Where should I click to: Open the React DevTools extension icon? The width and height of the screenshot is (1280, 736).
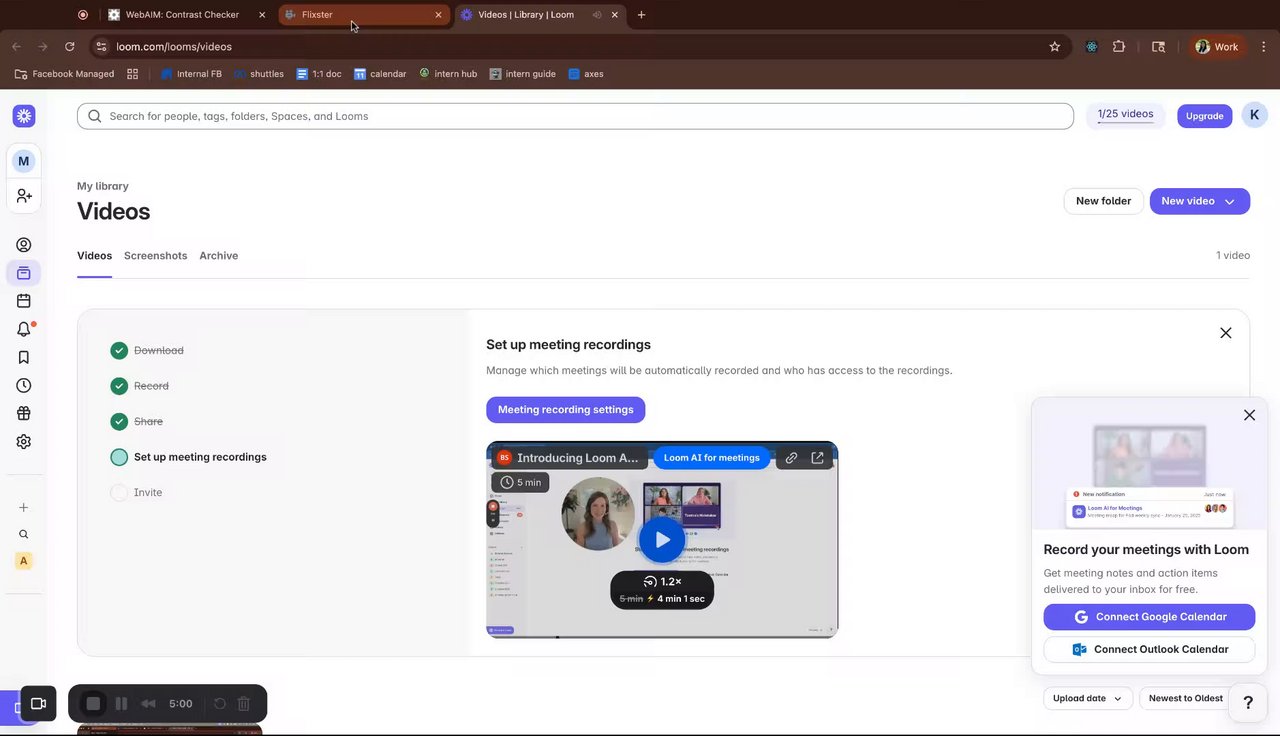point(1091,47)
